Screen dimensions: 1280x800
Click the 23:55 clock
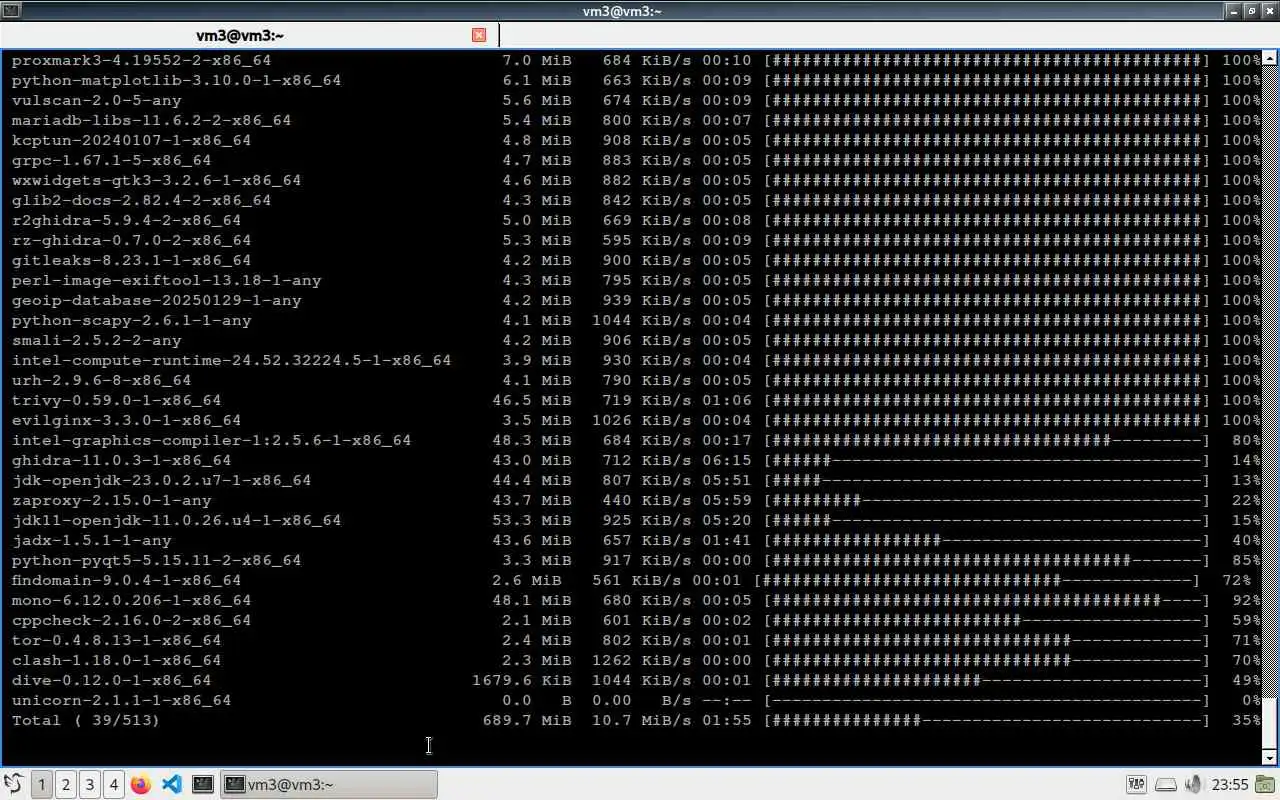click(1229, 784)
